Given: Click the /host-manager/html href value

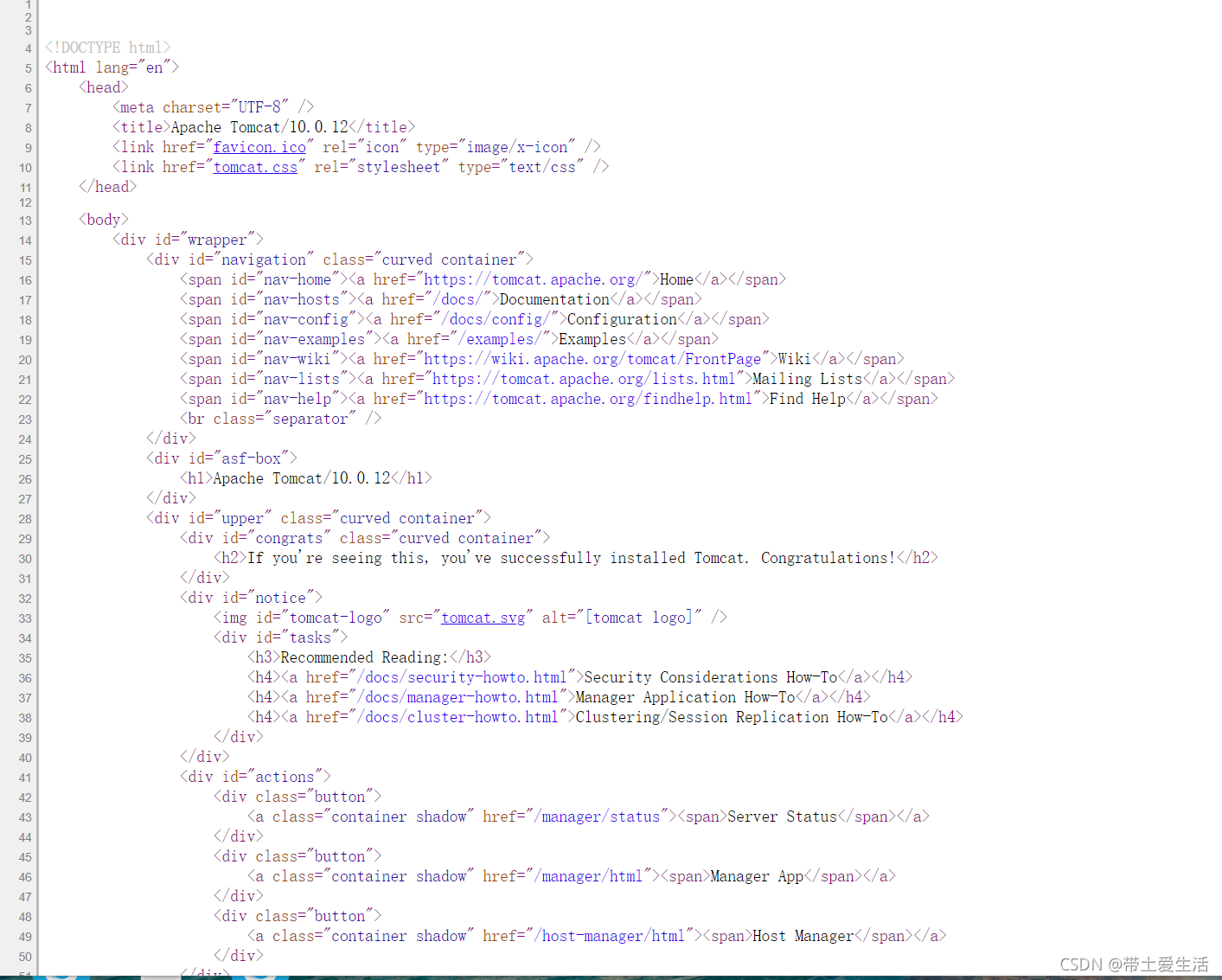Looking at the screenshot, I should click(610, 936).
